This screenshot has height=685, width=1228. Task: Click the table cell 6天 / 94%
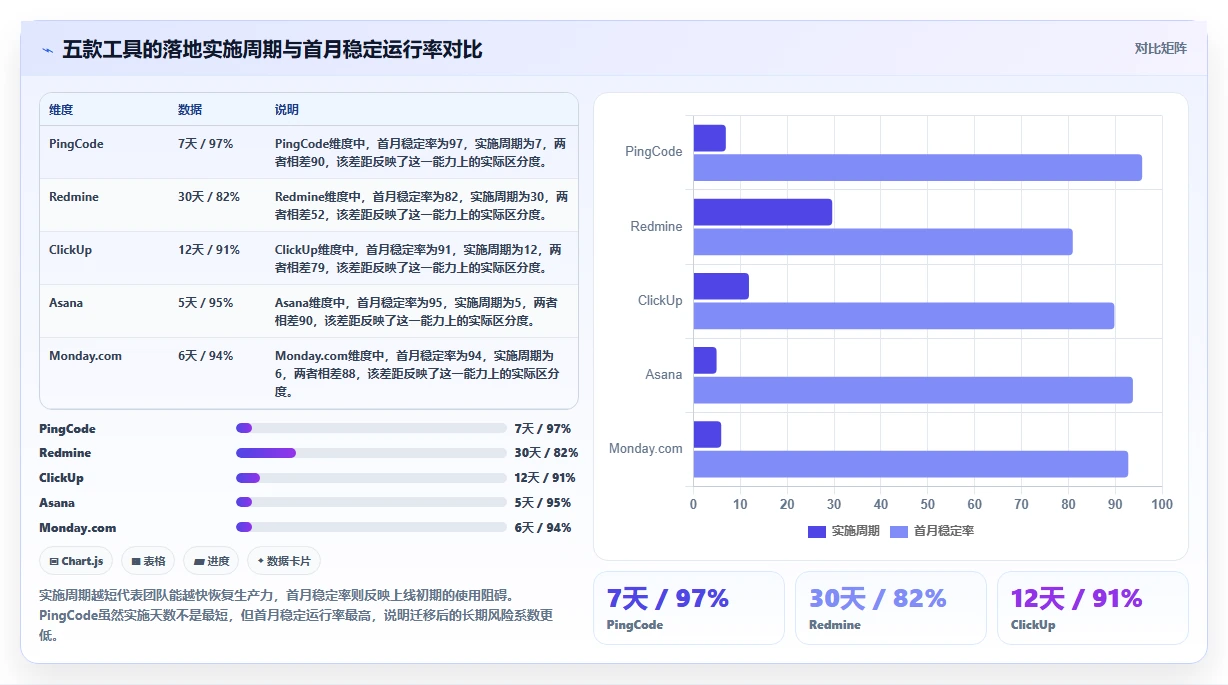205,356
